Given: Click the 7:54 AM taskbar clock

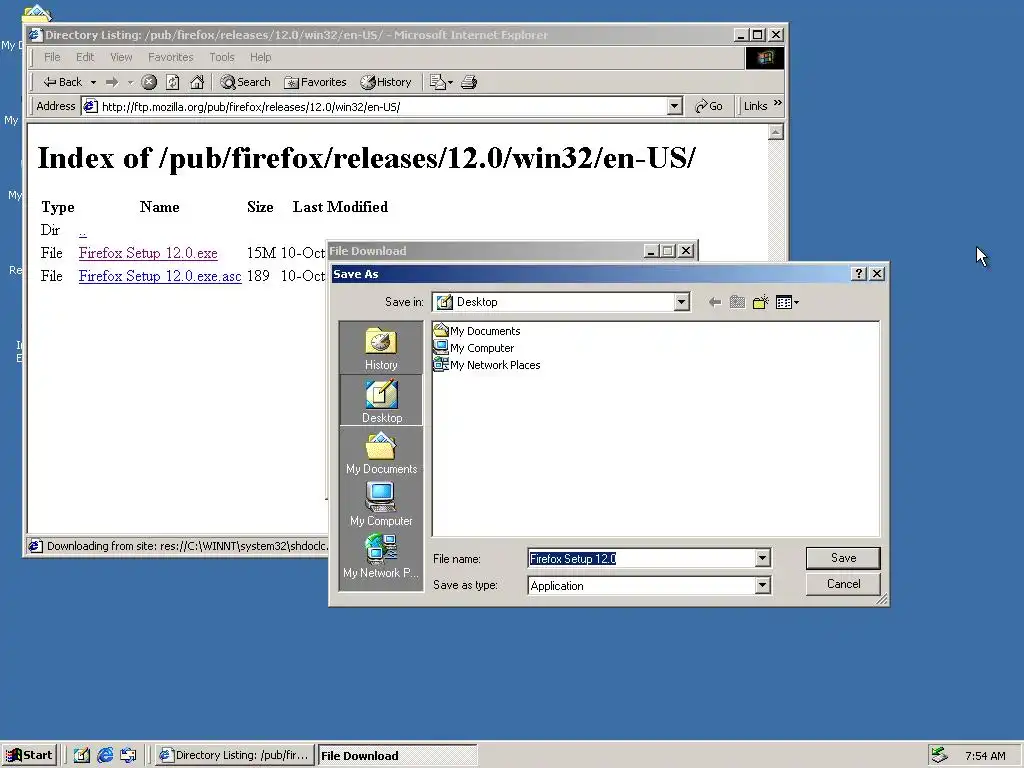Looking at the screenshot, I should tap(985, 756).
